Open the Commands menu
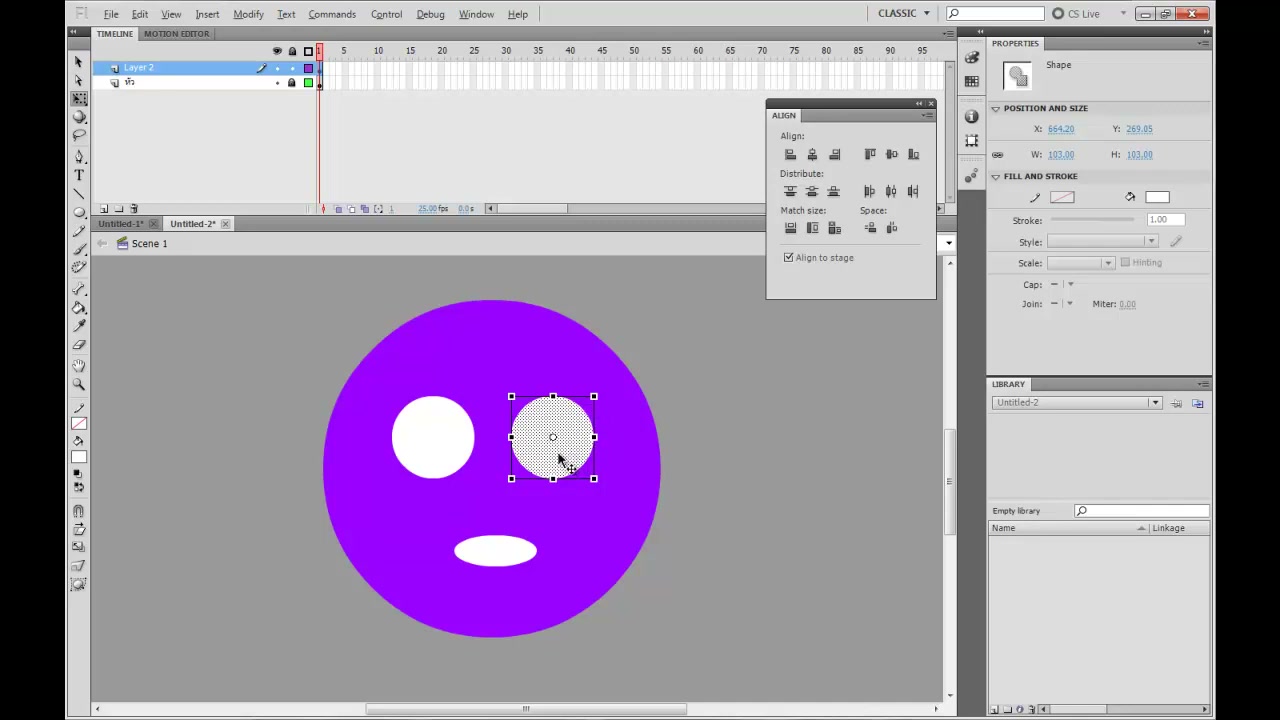The image size is (1280, 720). click(x=332, y=14)
